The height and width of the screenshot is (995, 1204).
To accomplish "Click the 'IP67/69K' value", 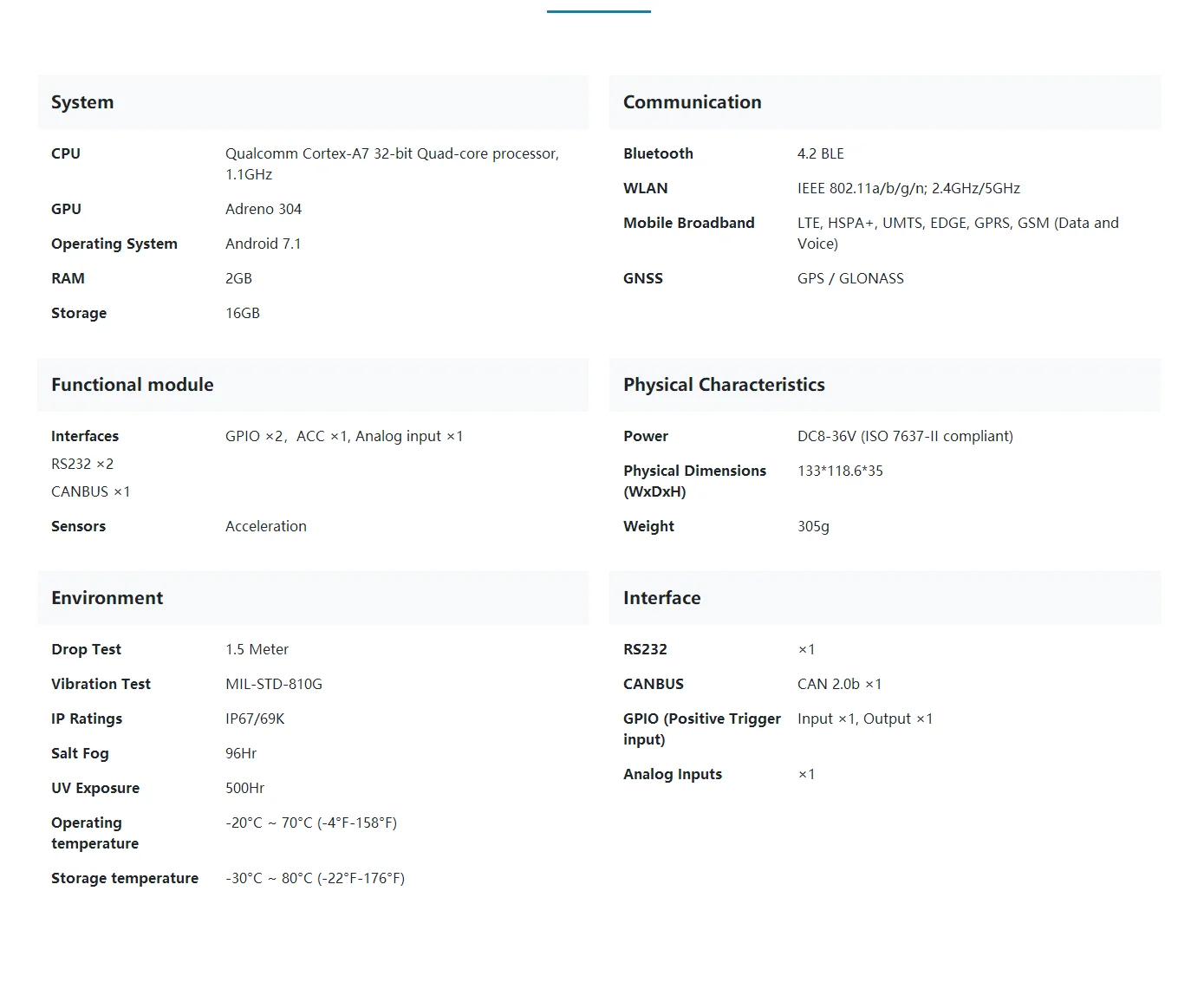I will (255, 719).
